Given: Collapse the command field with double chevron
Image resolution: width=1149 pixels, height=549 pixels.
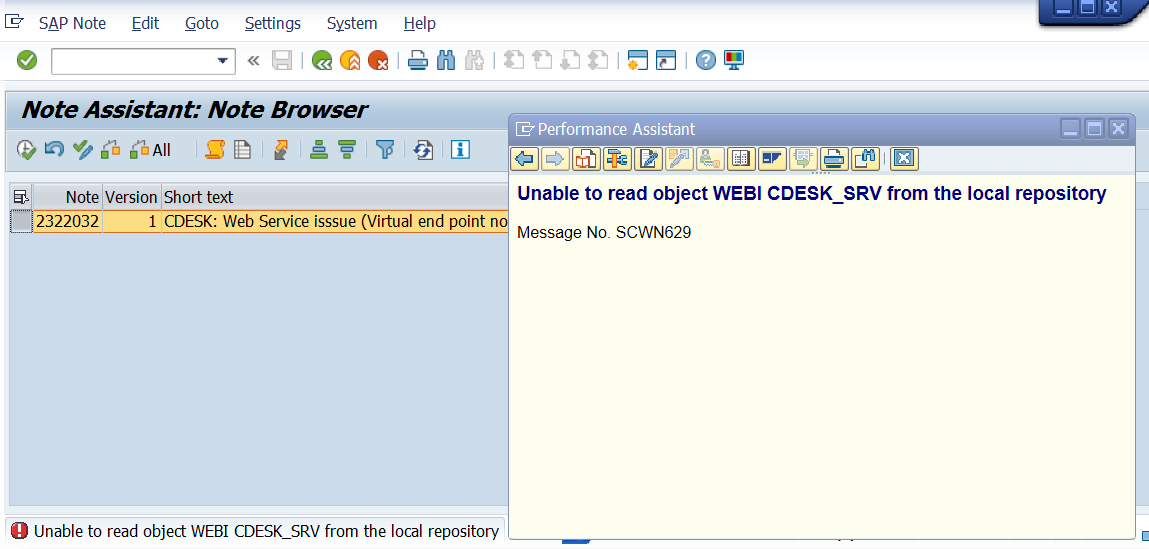Looking at the screenshot, I should point(254,61).
